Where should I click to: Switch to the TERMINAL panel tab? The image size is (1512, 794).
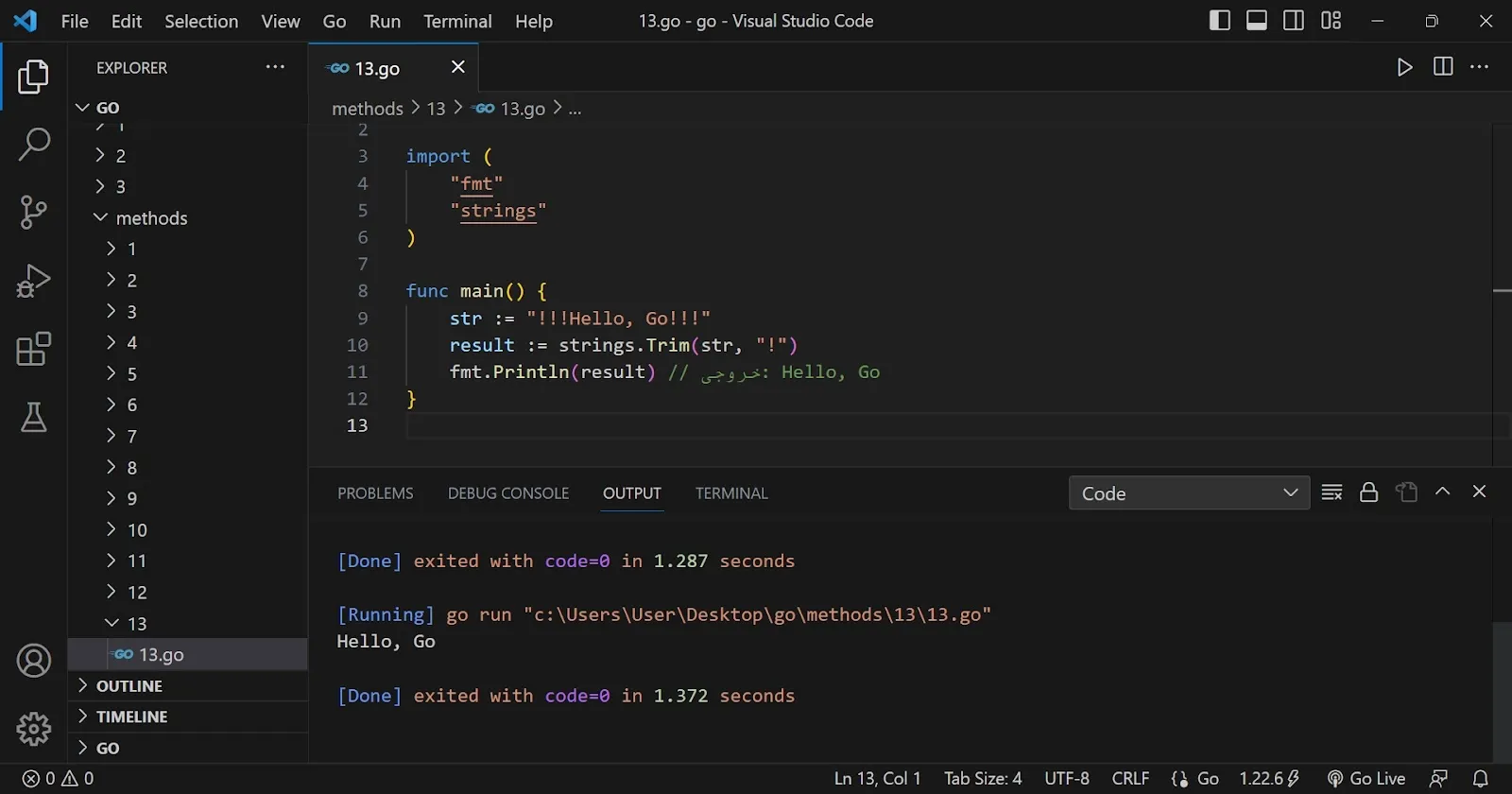(x=731, y=493)
